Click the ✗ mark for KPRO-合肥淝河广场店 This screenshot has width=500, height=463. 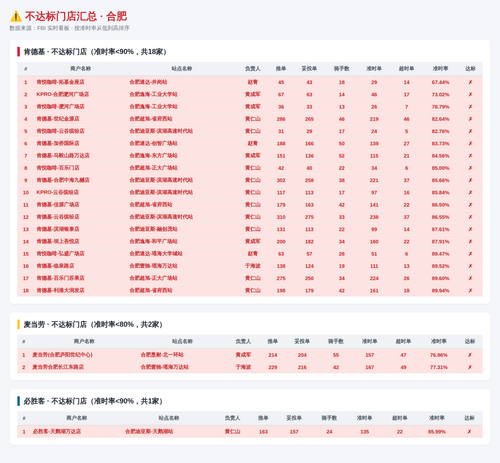470,94
